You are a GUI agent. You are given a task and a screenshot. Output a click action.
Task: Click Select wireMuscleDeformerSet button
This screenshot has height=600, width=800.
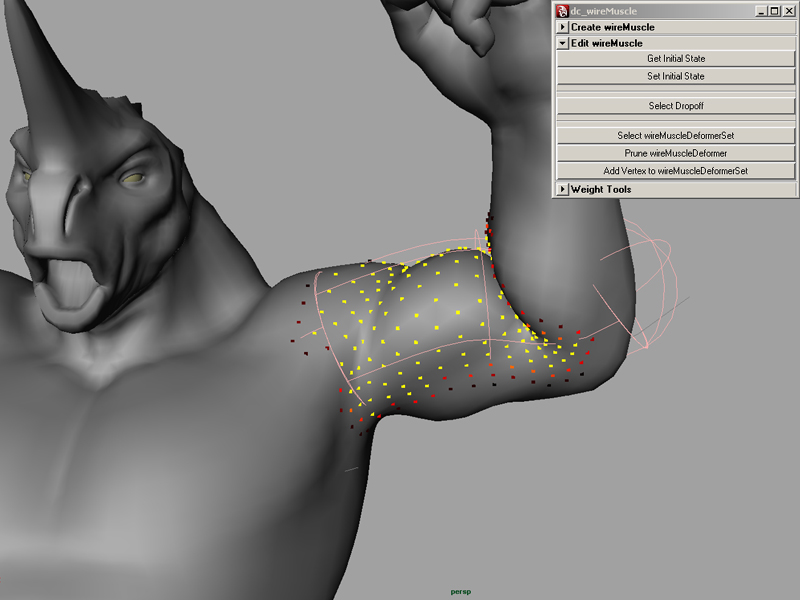click(x=676, y=136)
